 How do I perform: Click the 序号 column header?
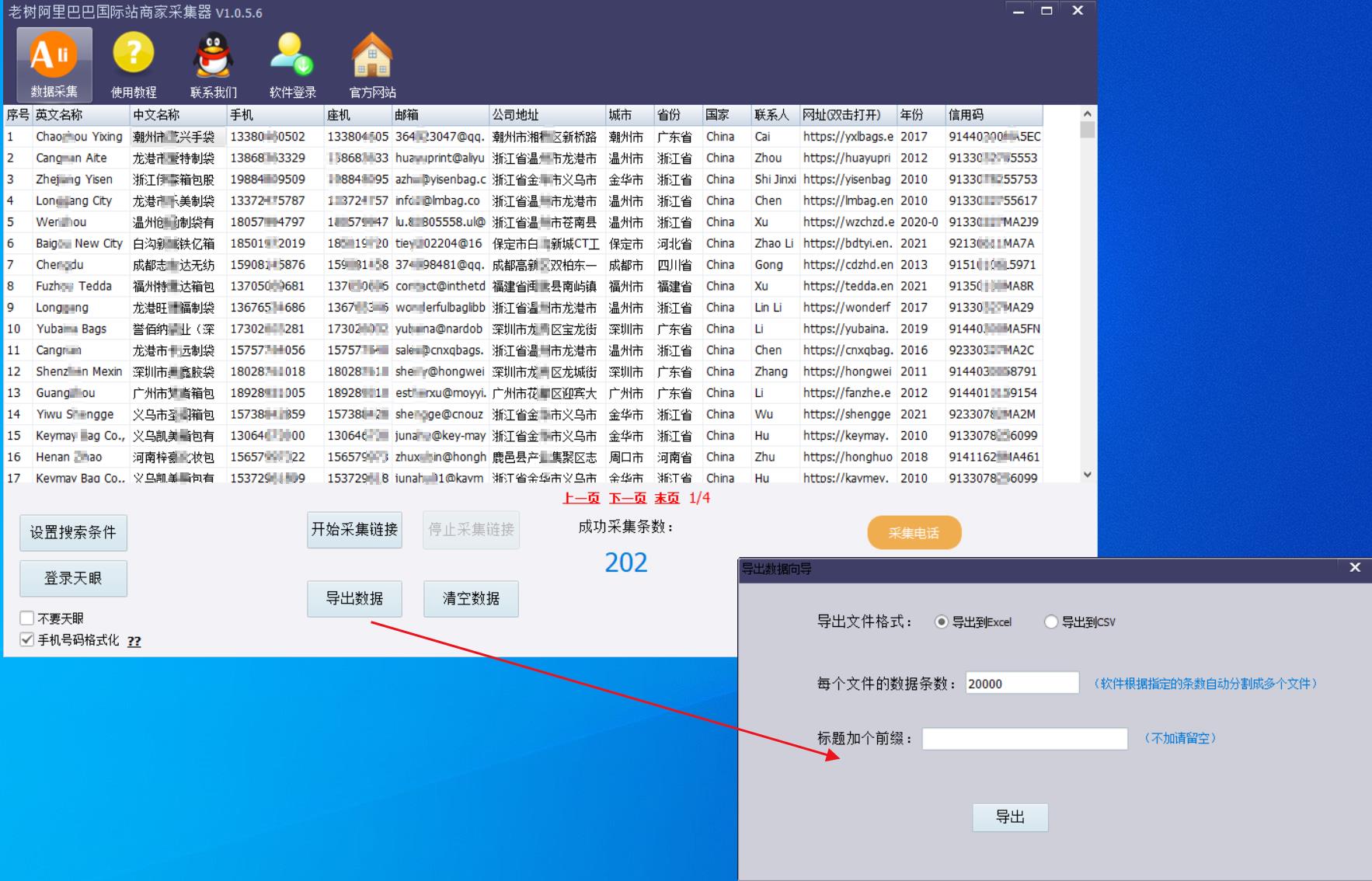click(x=18, y=115)
